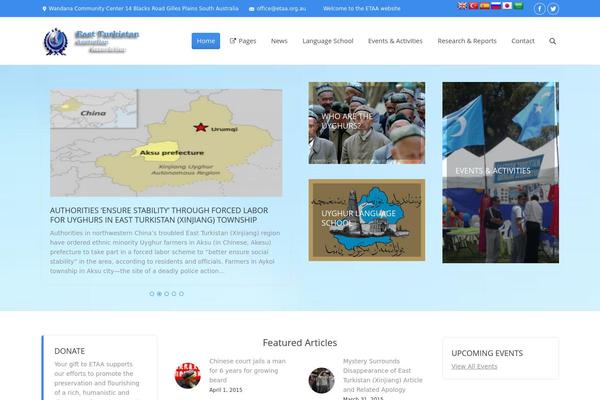Image resolution: width=600 pixels, height=400 pixels.
Task: Open the Events & Activities menu
Action: click(x=395, y=41)
